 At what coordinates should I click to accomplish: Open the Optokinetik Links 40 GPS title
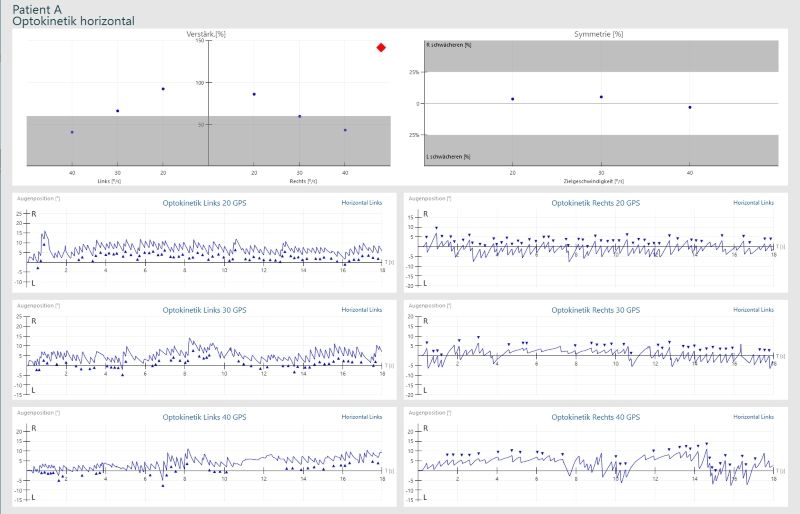pyautogui.click(x=204, y=417)
